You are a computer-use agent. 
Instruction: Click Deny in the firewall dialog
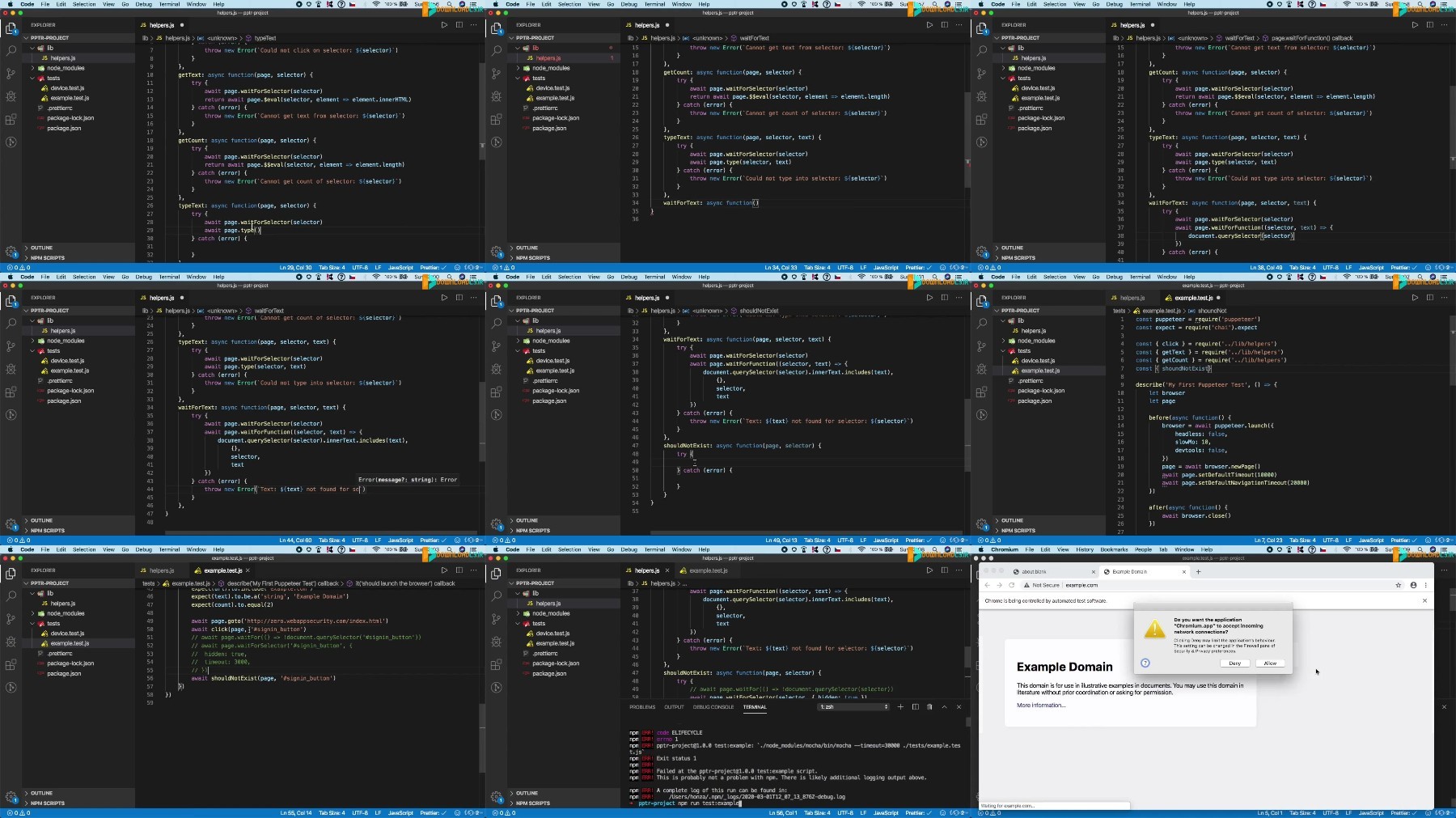click(x=1234, y=663)
